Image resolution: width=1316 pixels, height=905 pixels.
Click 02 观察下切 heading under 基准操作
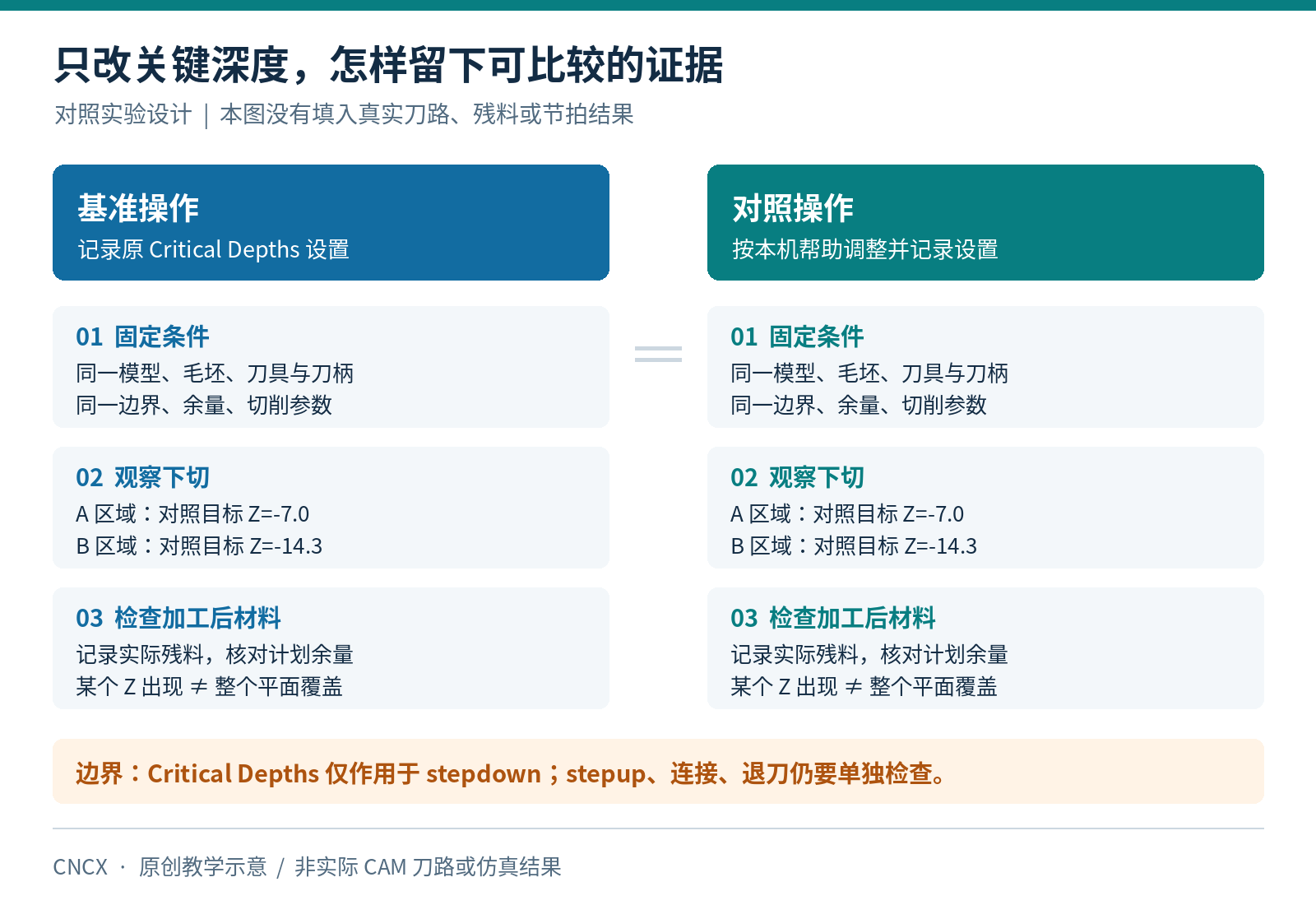coord(142,477)
